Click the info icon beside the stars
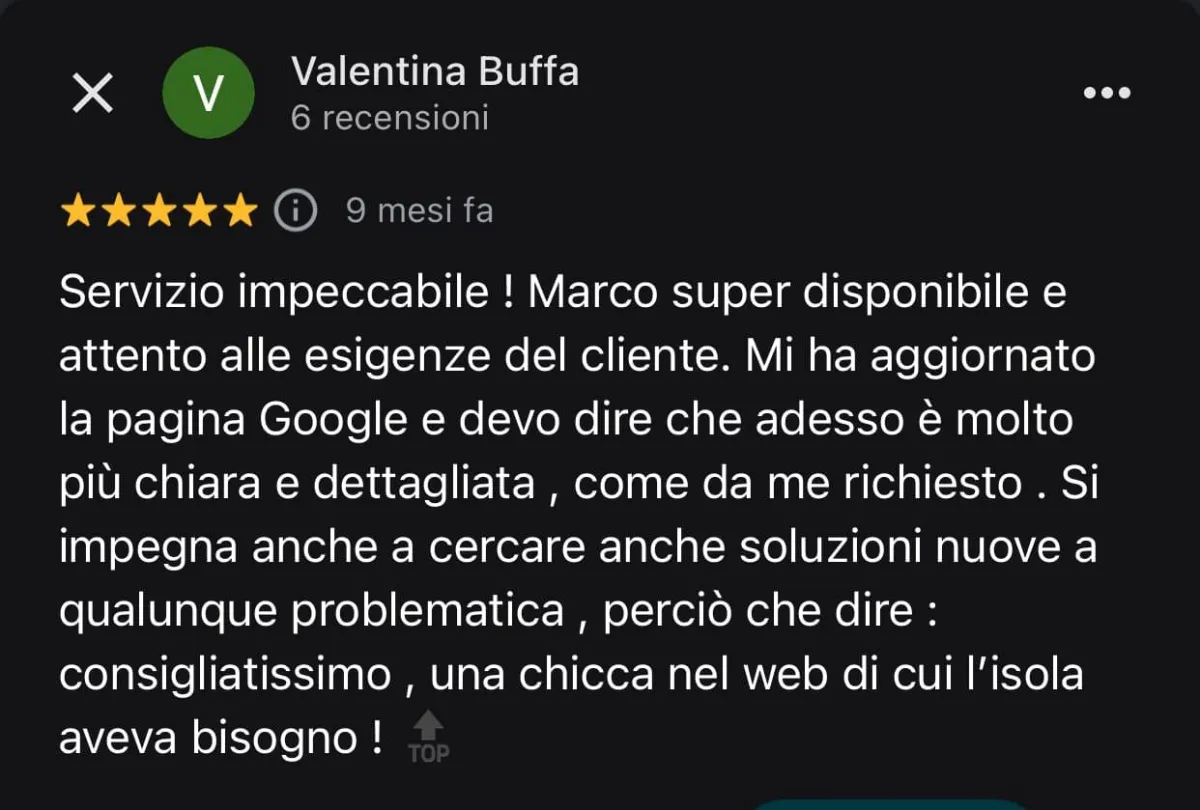Image resolution: width=1200 pixels, height=810 pixels. pyautogui.click(x=296, y=211)
